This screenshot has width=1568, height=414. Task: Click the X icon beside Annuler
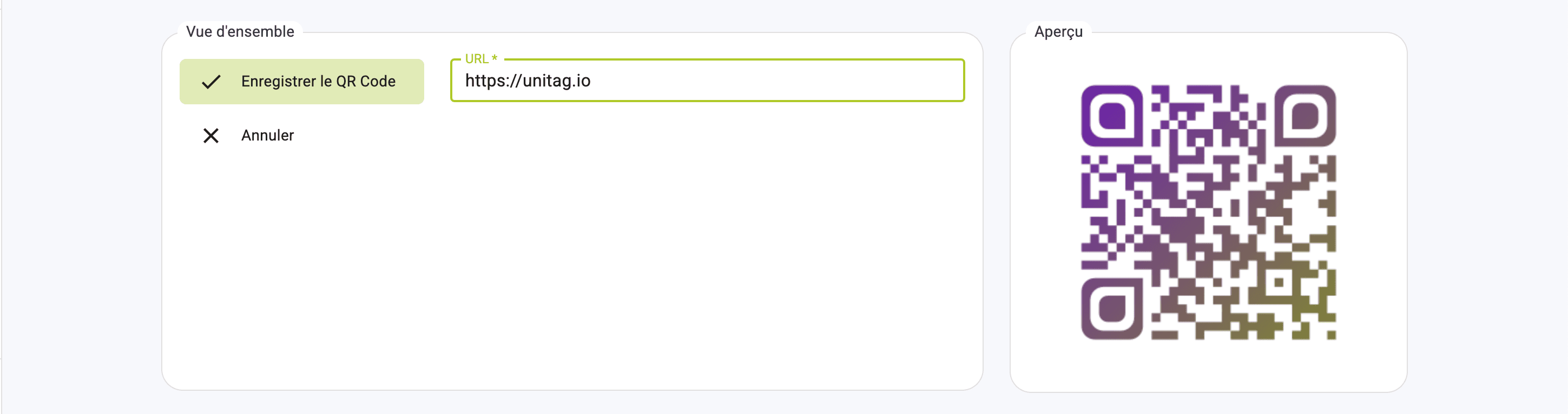pos(210,135)
